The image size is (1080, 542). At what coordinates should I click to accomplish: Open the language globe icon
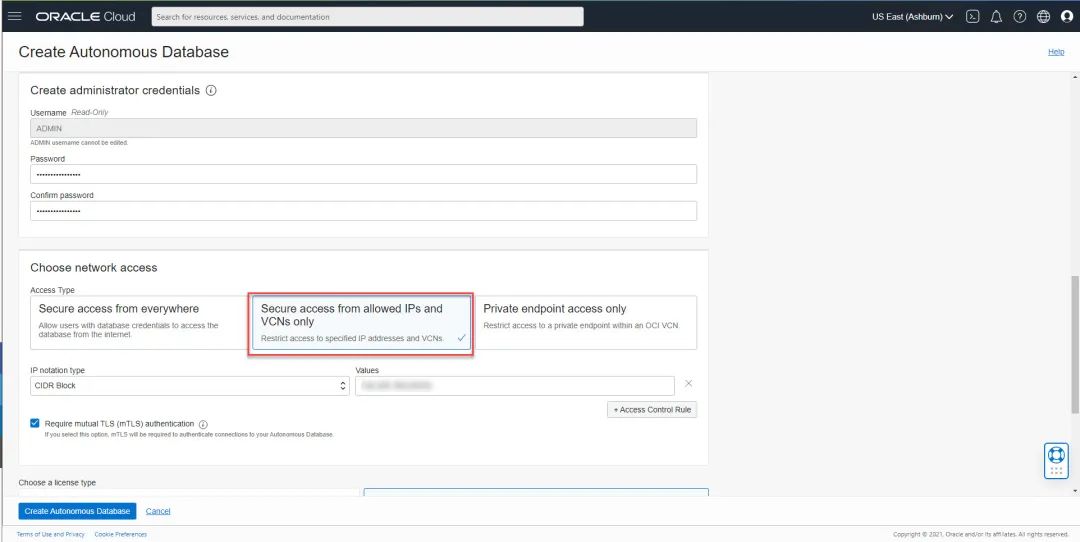pyautogui.click(x=1043, y=17)
